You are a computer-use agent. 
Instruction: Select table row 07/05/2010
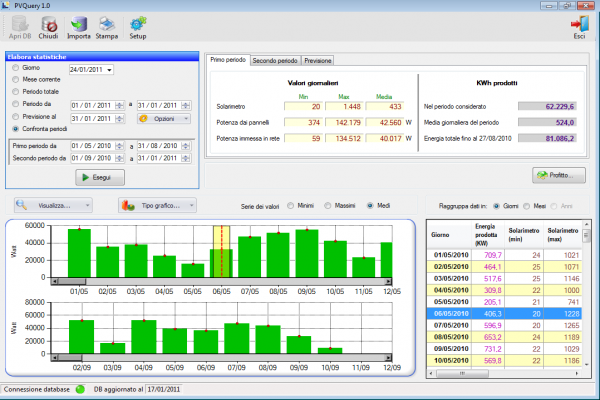(504, 325)
